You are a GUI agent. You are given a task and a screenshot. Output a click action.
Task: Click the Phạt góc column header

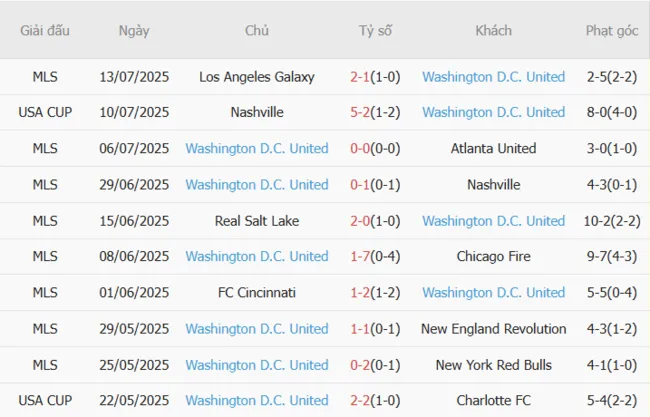click(x=612, y=31)
